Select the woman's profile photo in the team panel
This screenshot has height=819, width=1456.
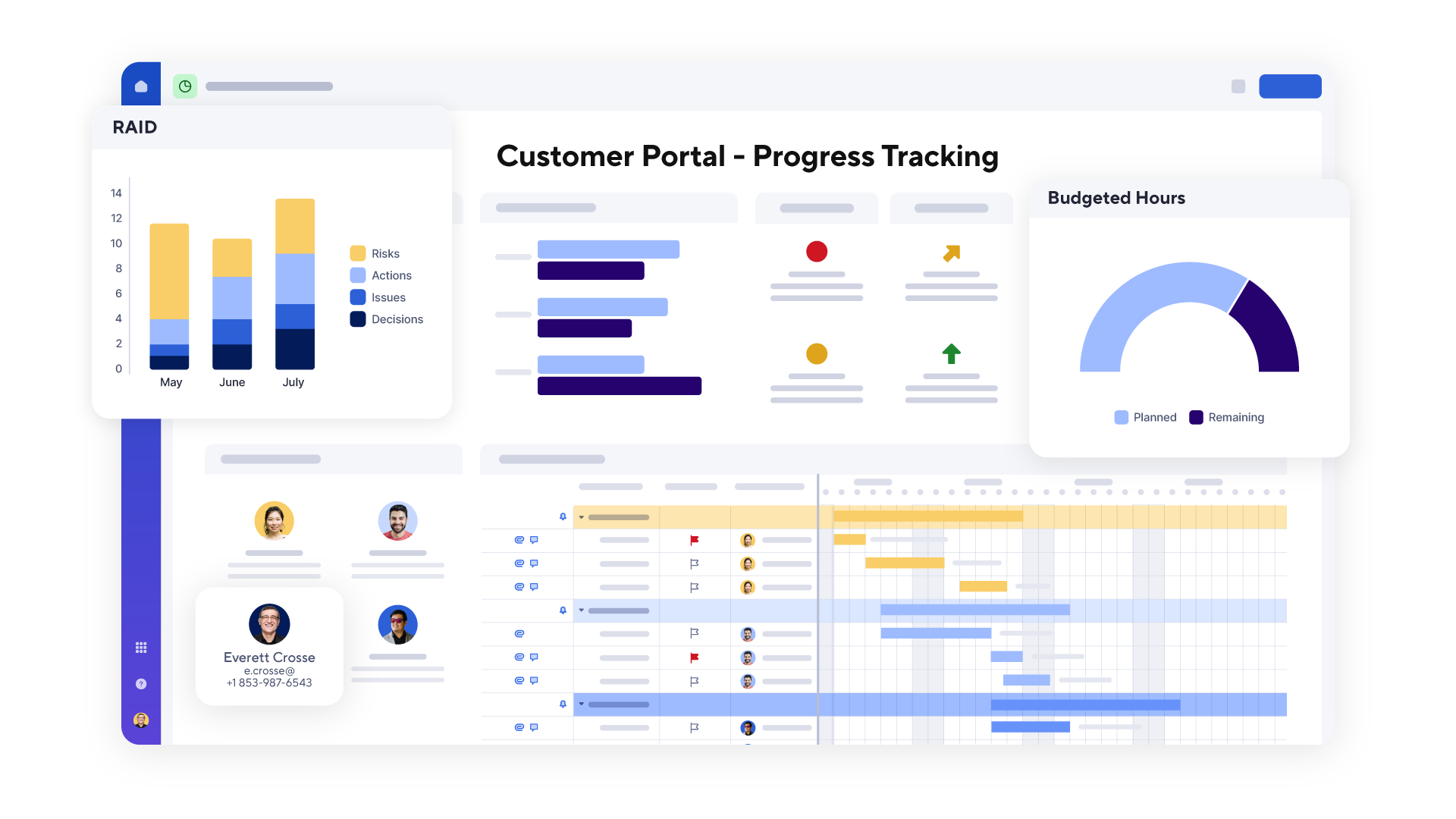coord(274,521)
